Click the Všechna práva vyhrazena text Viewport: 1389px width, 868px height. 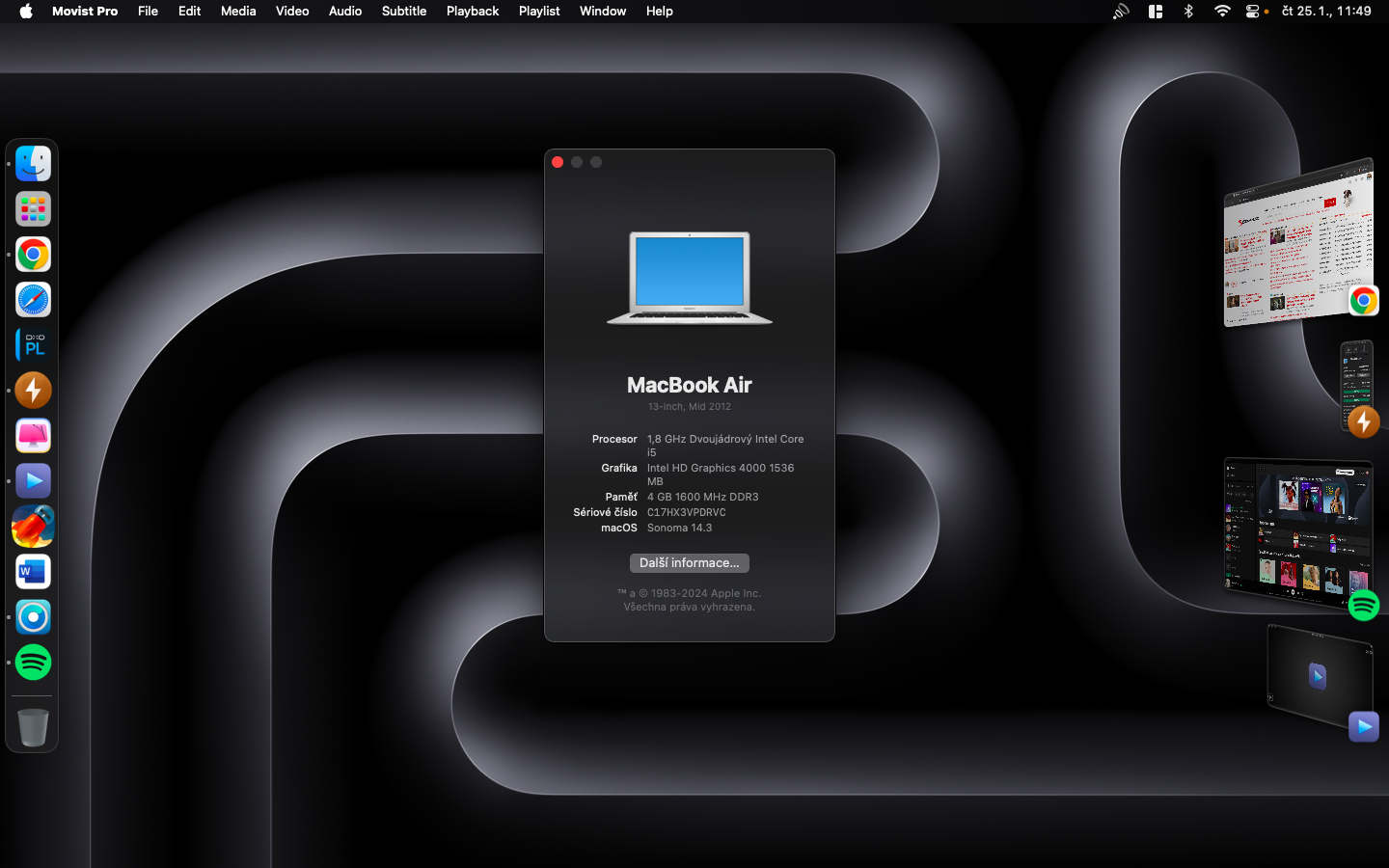(x=690, y=608)
